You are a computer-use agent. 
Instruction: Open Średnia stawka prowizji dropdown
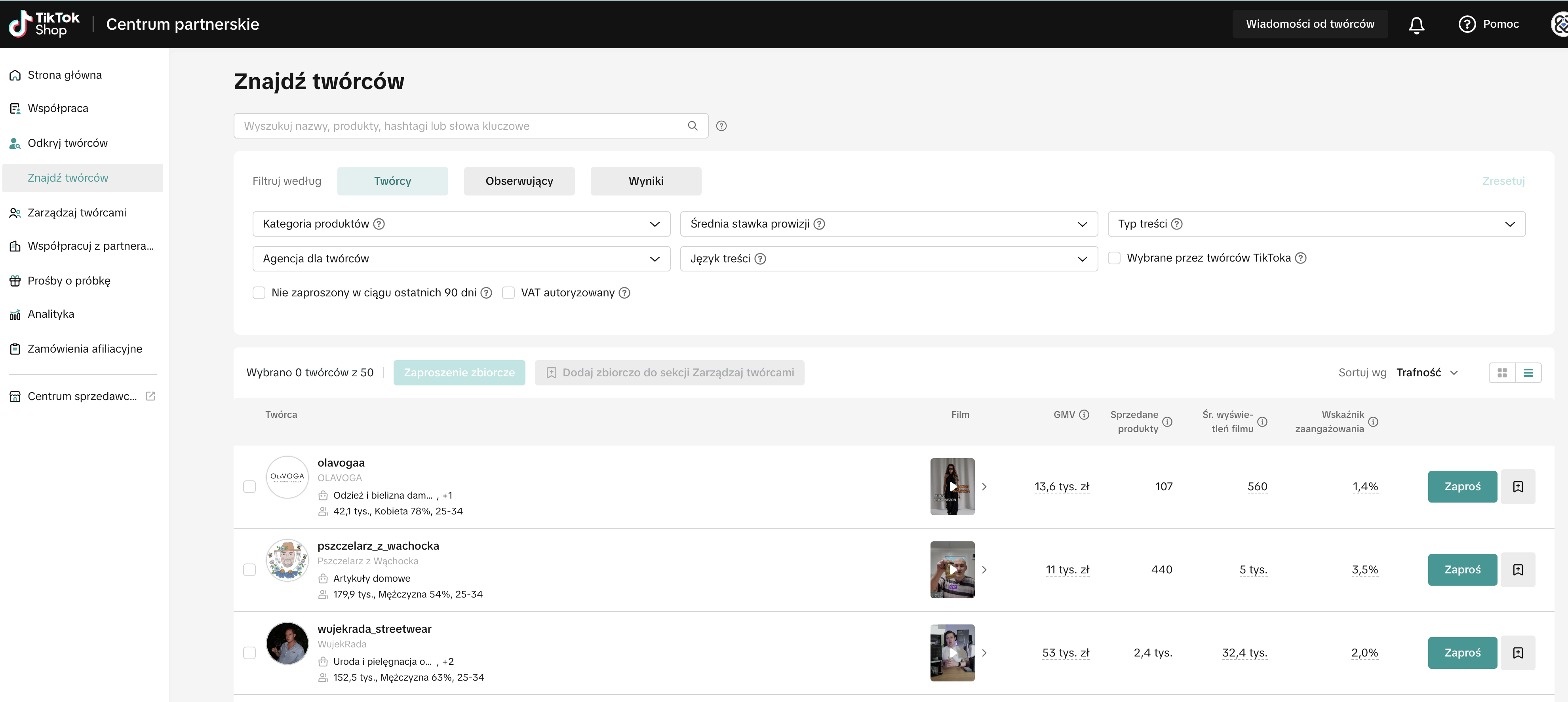coord(889,224)
